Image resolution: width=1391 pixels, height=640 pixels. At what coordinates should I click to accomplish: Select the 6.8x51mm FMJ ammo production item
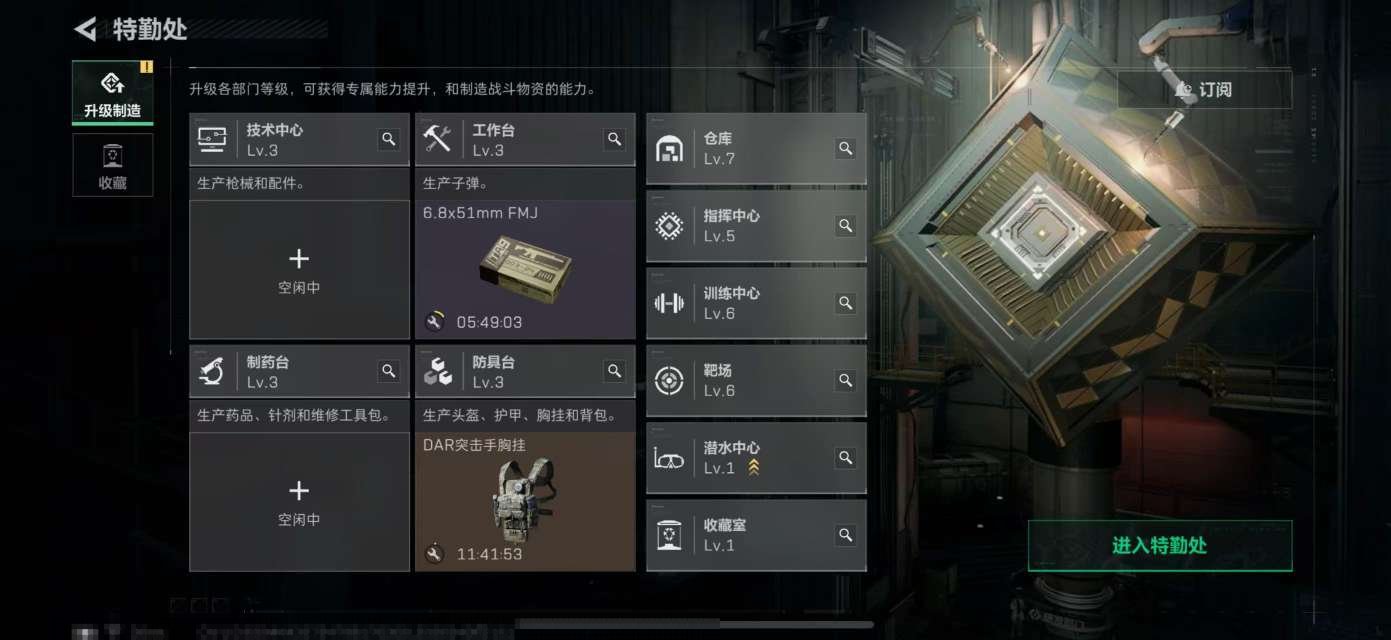(525, 270)
